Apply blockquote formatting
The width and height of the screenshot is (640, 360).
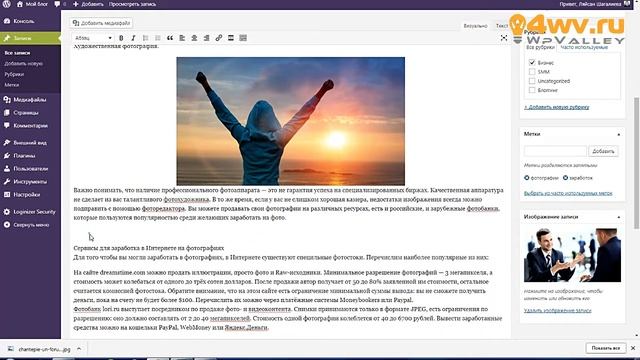point(170,38)
